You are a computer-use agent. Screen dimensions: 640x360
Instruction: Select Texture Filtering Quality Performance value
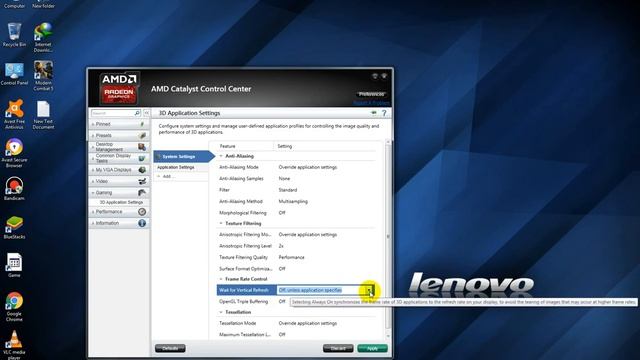coord(291,258)
